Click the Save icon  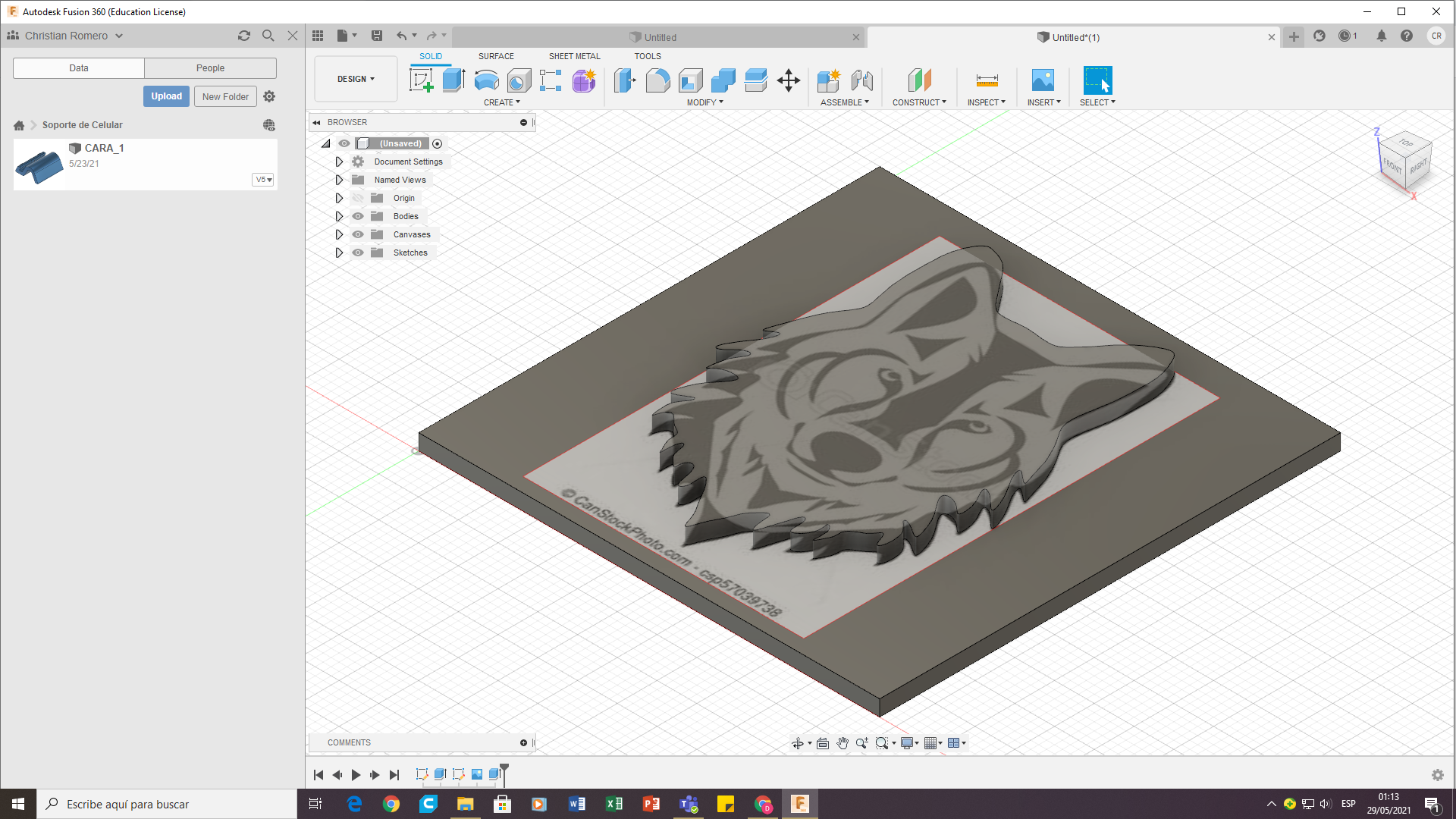(377, 36)
